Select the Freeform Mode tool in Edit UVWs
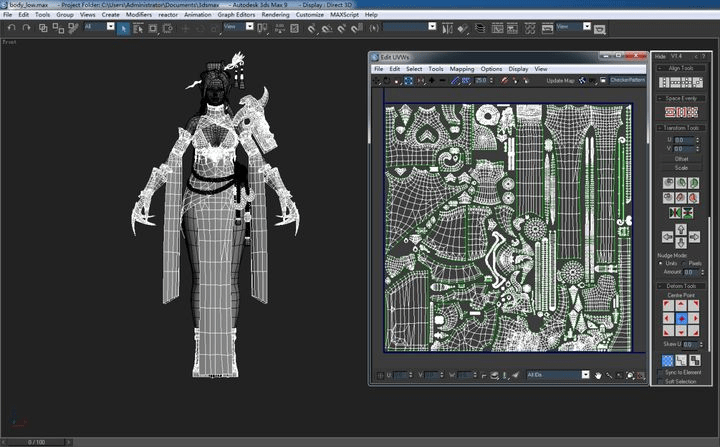720x447 pixels. tap(408, 81)
